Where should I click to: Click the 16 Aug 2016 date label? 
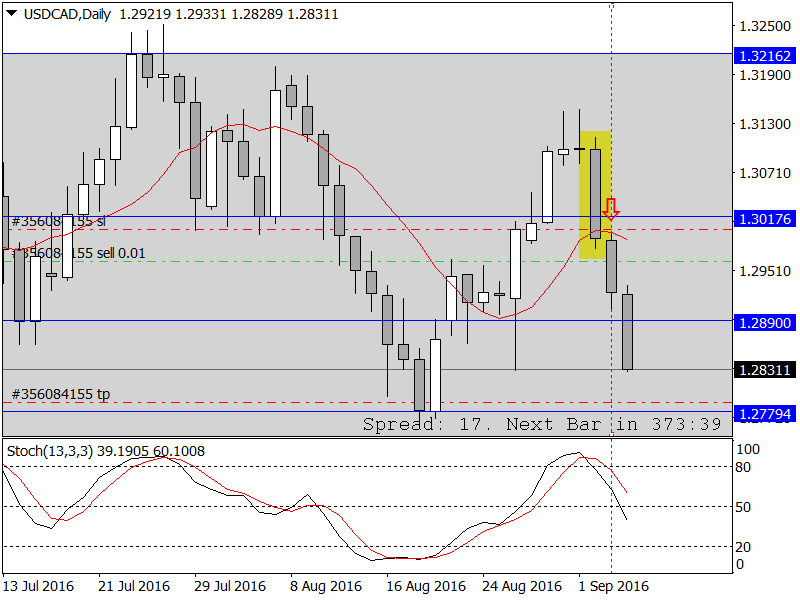point(426,586)
